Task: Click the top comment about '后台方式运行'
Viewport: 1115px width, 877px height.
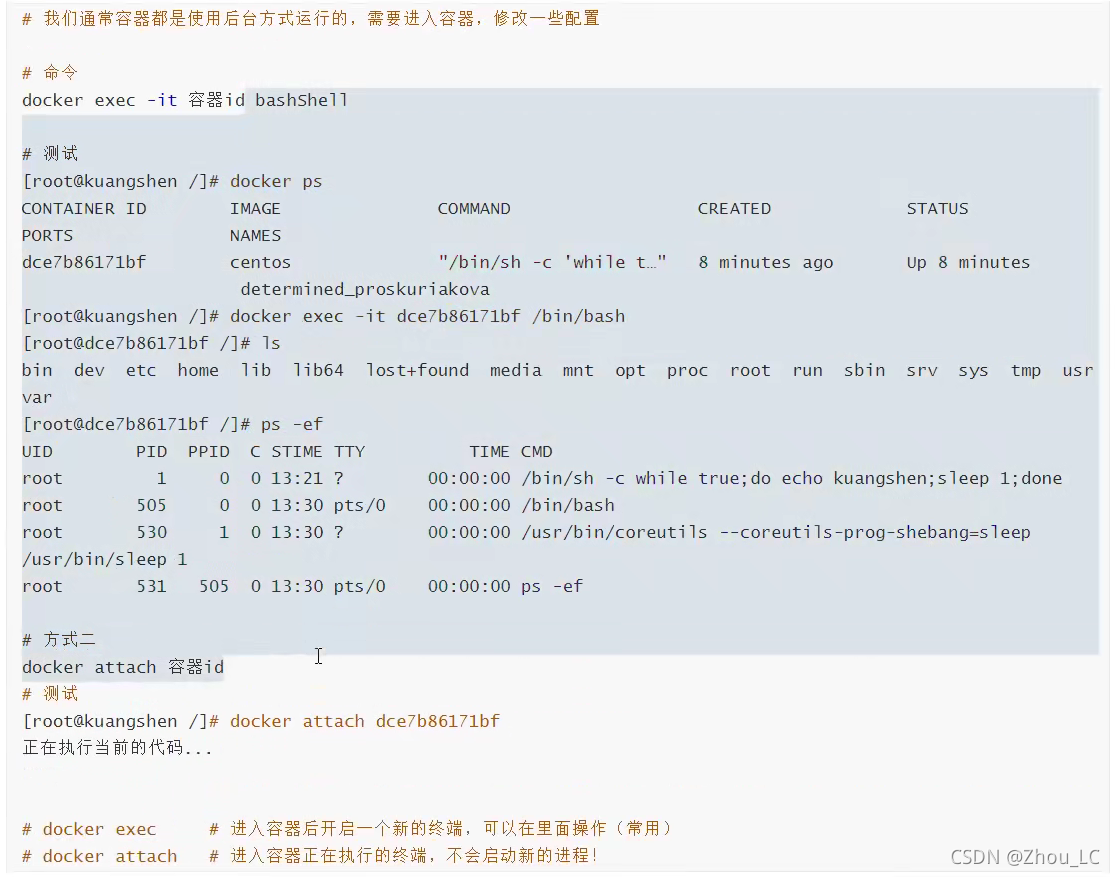Action: pos(311,18)
